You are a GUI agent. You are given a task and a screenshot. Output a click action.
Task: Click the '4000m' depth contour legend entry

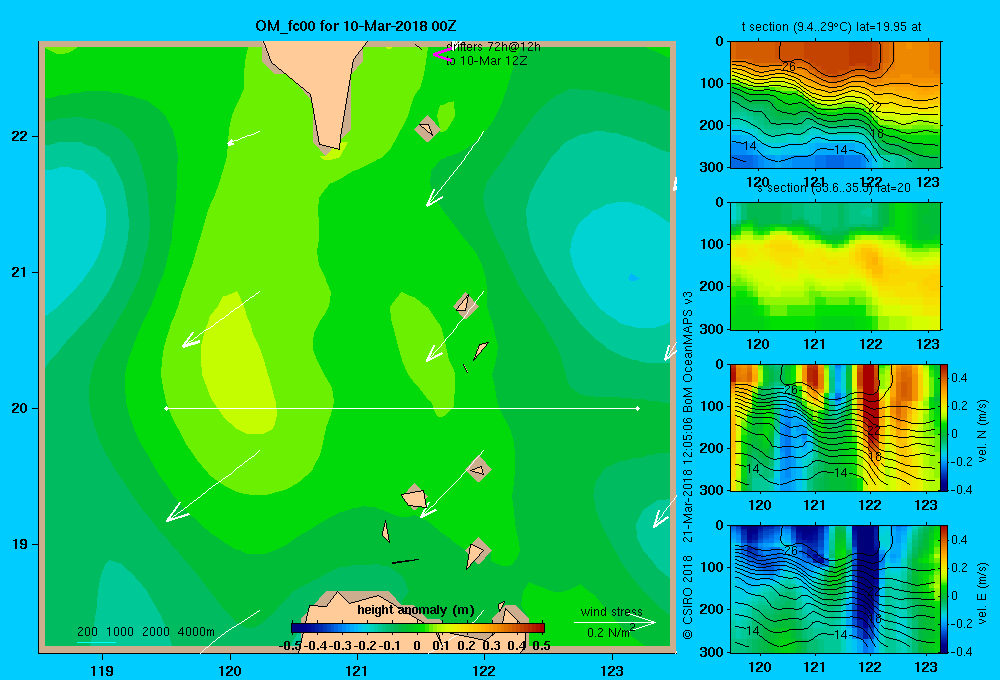tap(196, 632)
